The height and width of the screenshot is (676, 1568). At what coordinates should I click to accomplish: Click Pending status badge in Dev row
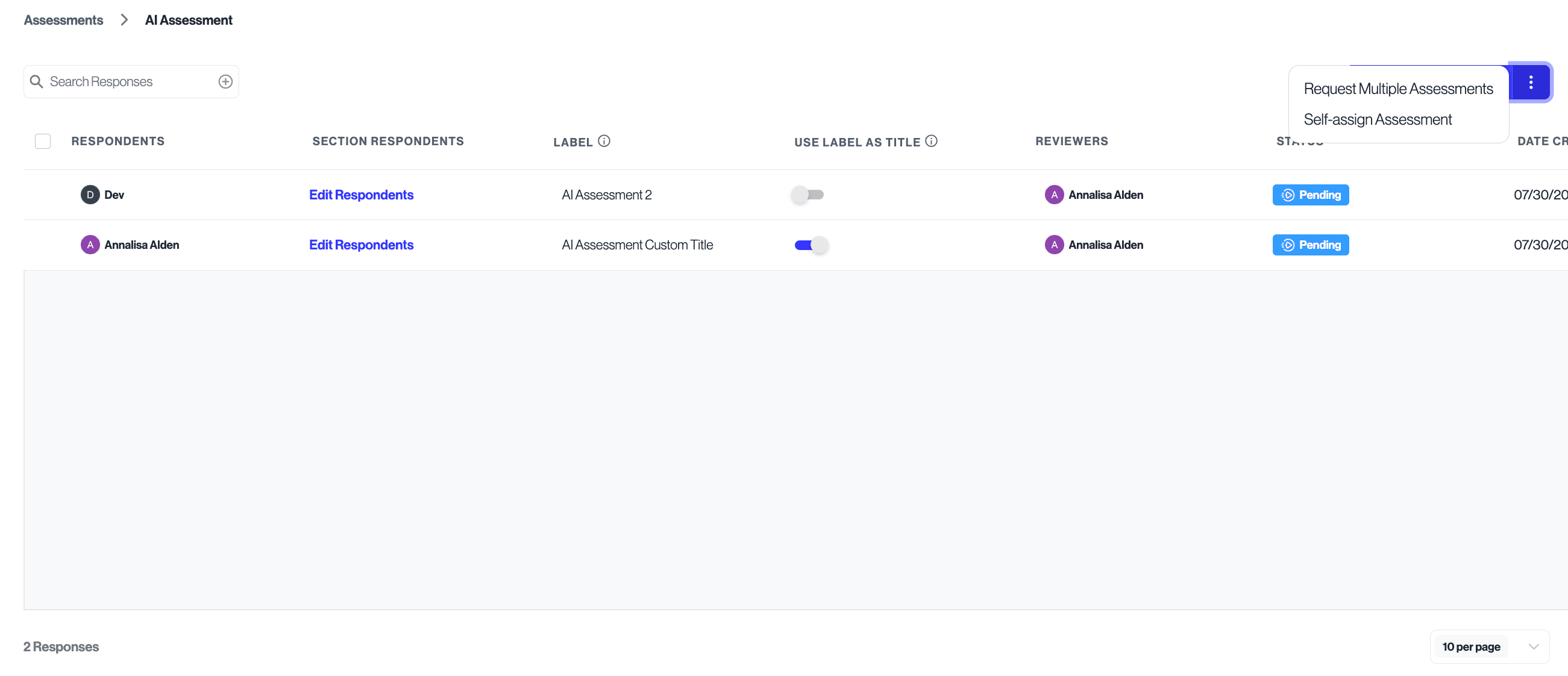(x=1310, y=195)
